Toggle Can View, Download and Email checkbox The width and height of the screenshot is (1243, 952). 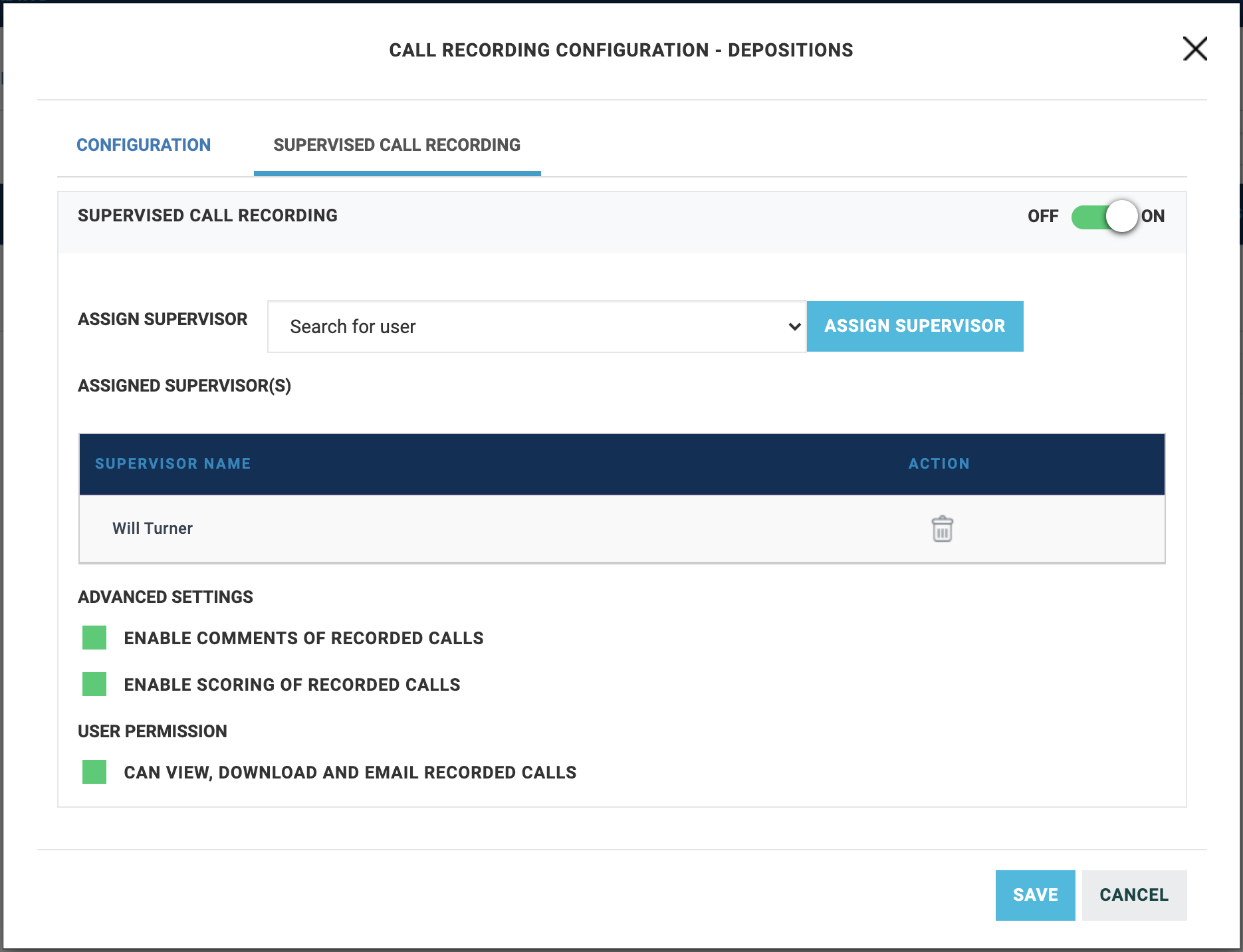click(94, 772)
